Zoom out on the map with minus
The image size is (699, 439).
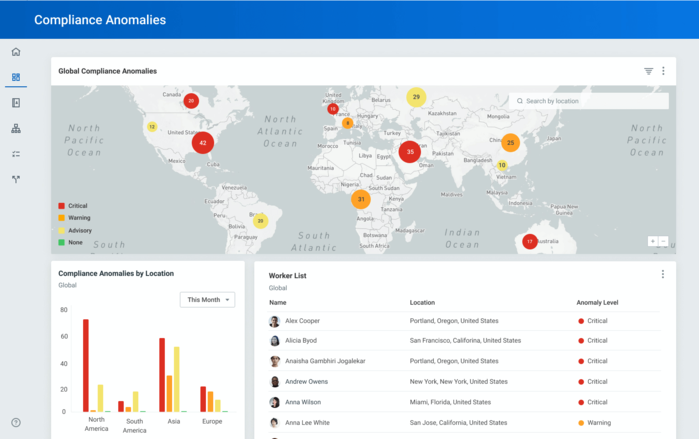pyautogui.click(x=663, y=241)
